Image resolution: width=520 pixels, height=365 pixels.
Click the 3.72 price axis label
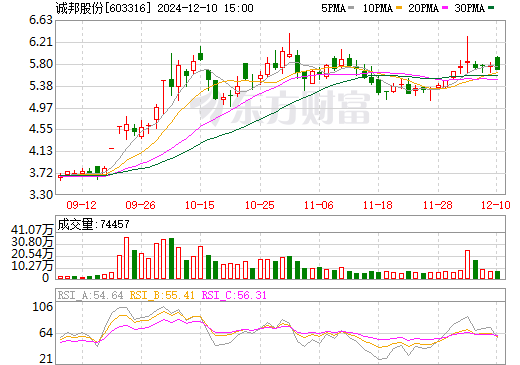pyautogui.click(x=41, y=173)
